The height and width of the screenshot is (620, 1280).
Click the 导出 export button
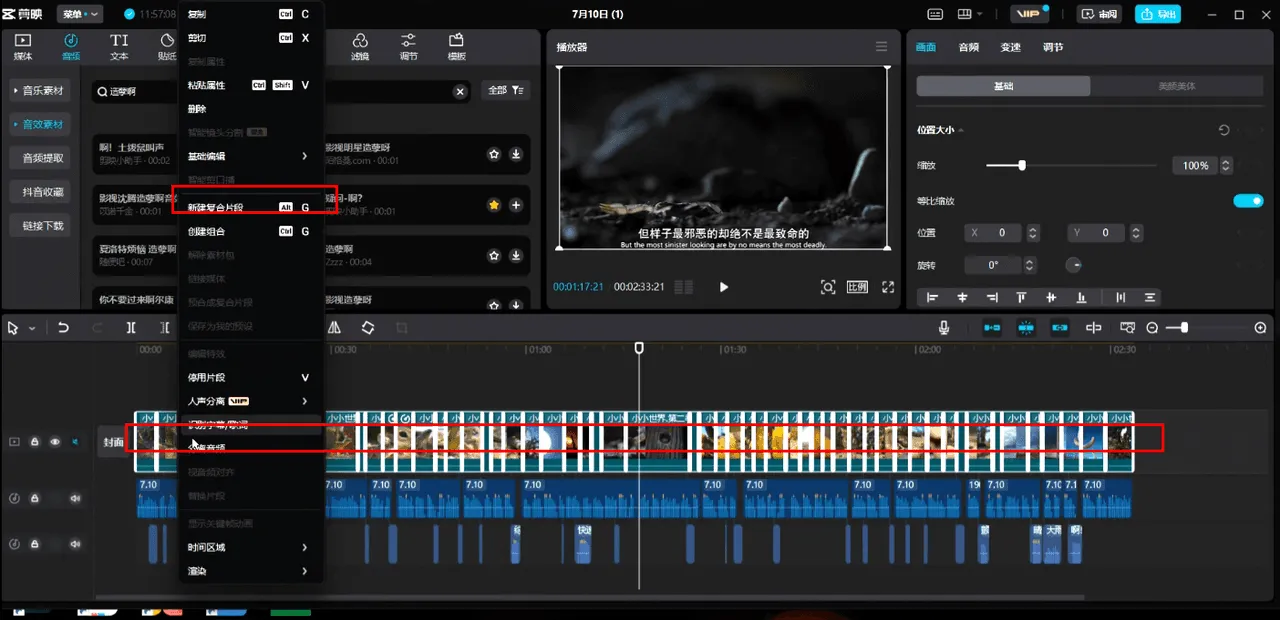(1159, 14)
